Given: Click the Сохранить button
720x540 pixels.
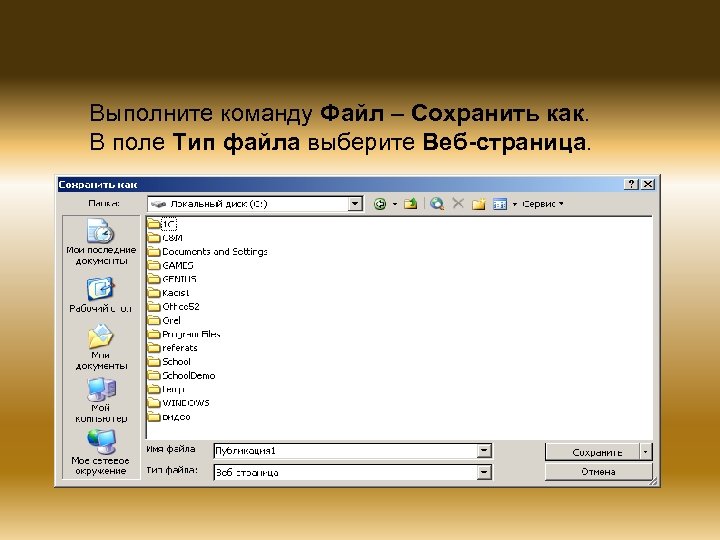Looking at the screenshot, I should (592, 452).
